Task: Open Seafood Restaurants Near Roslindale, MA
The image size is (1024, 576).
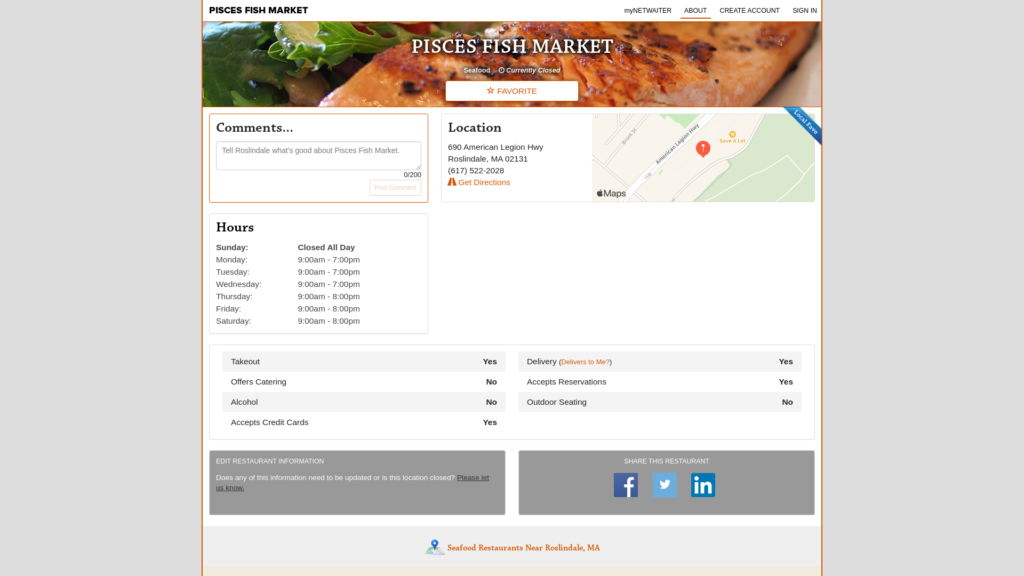Action: [x=523, y=548]
